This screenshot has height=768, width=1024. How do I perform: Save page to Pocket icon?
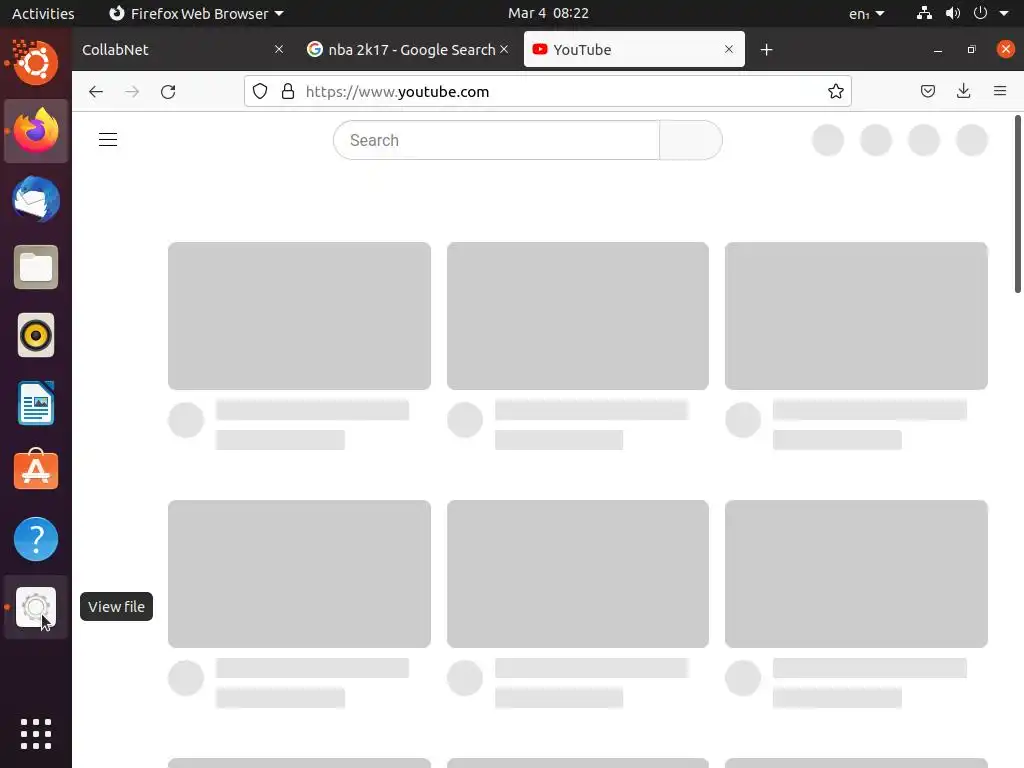[x=928, y=91]
